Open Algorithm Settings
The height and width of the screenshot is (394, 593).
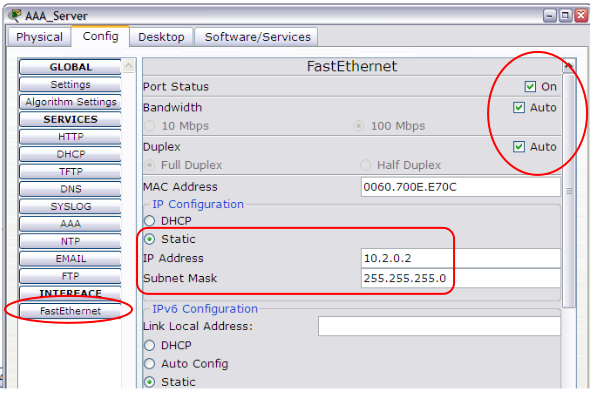pyautogui.click(x=70, y=102)
